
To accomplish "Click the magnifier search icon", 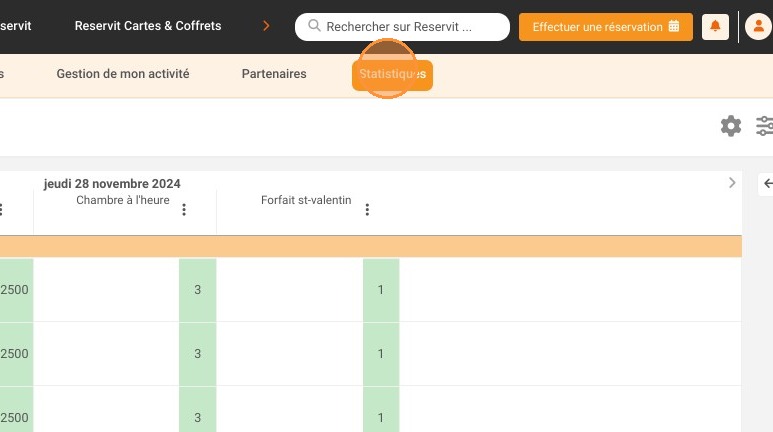I will (x=314, y=26).
